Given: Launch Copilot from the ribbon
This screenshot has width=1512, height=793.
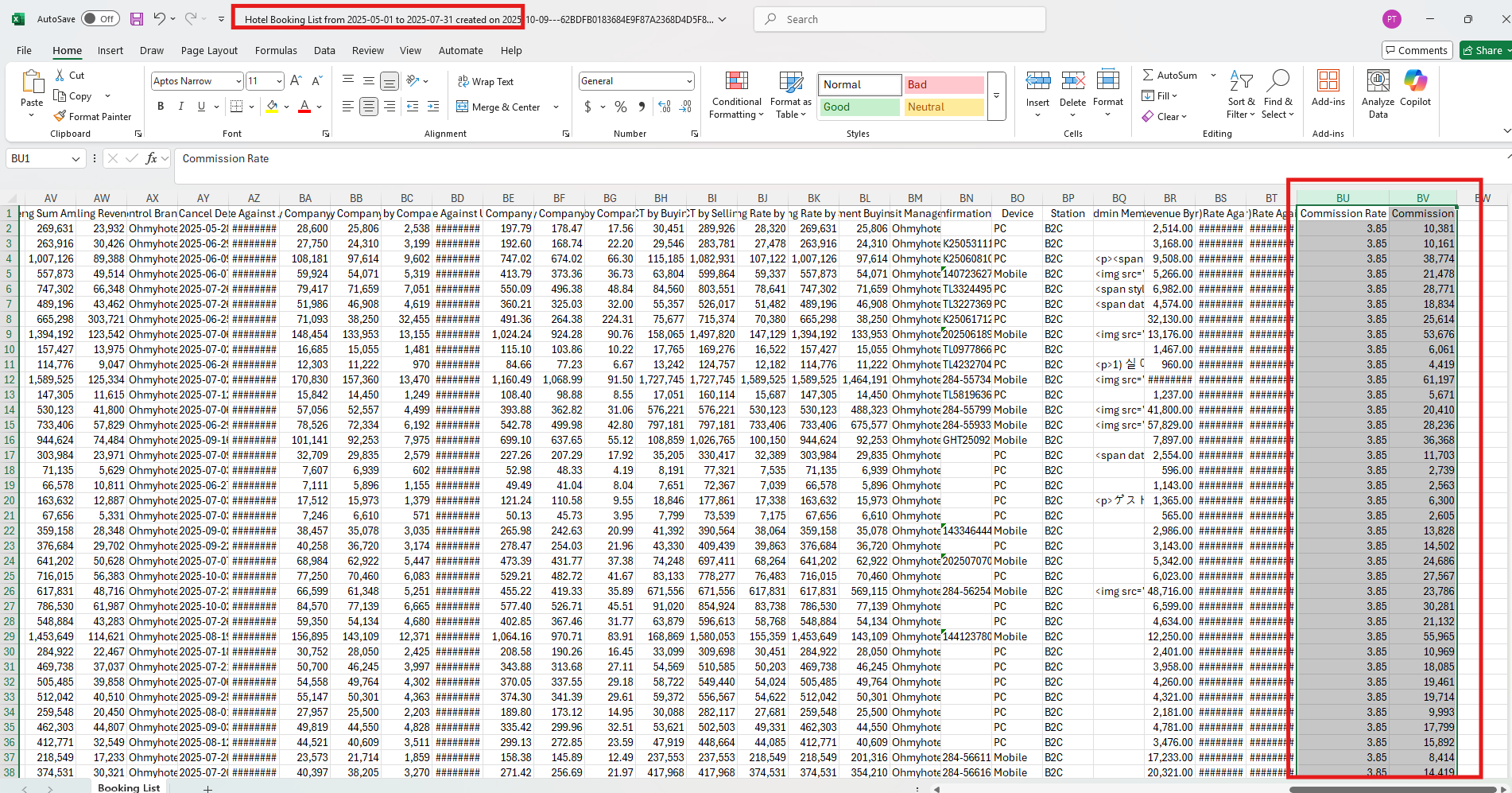Looking at the screenshot, I should (1415, 89).
